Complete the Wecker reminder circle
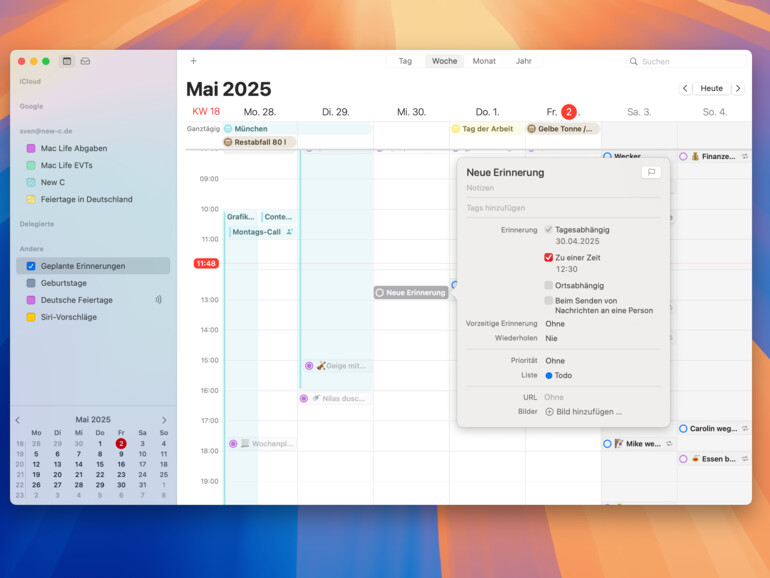The image size is (770, 578). [x=607, y=156]
